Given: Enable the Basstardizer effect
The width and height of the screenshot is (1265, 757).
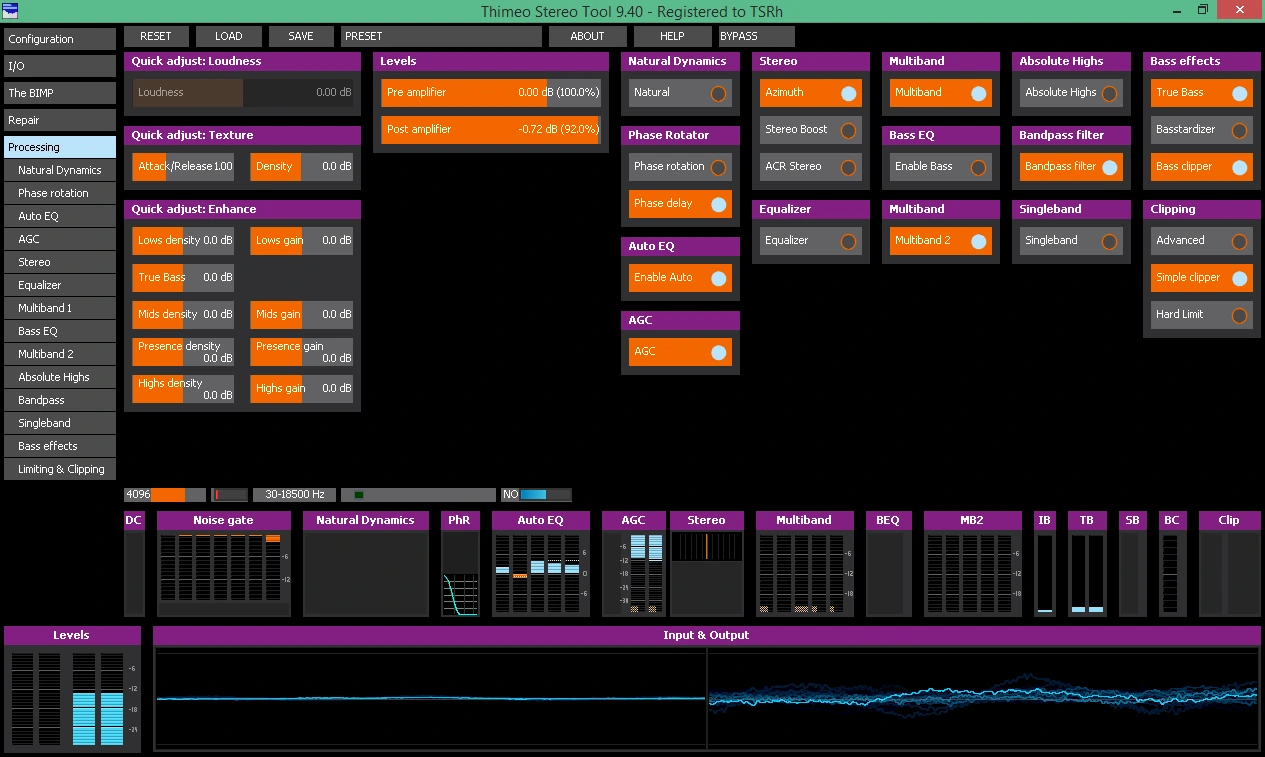Looking at the screenshot, I should (x=1201, y=129).
